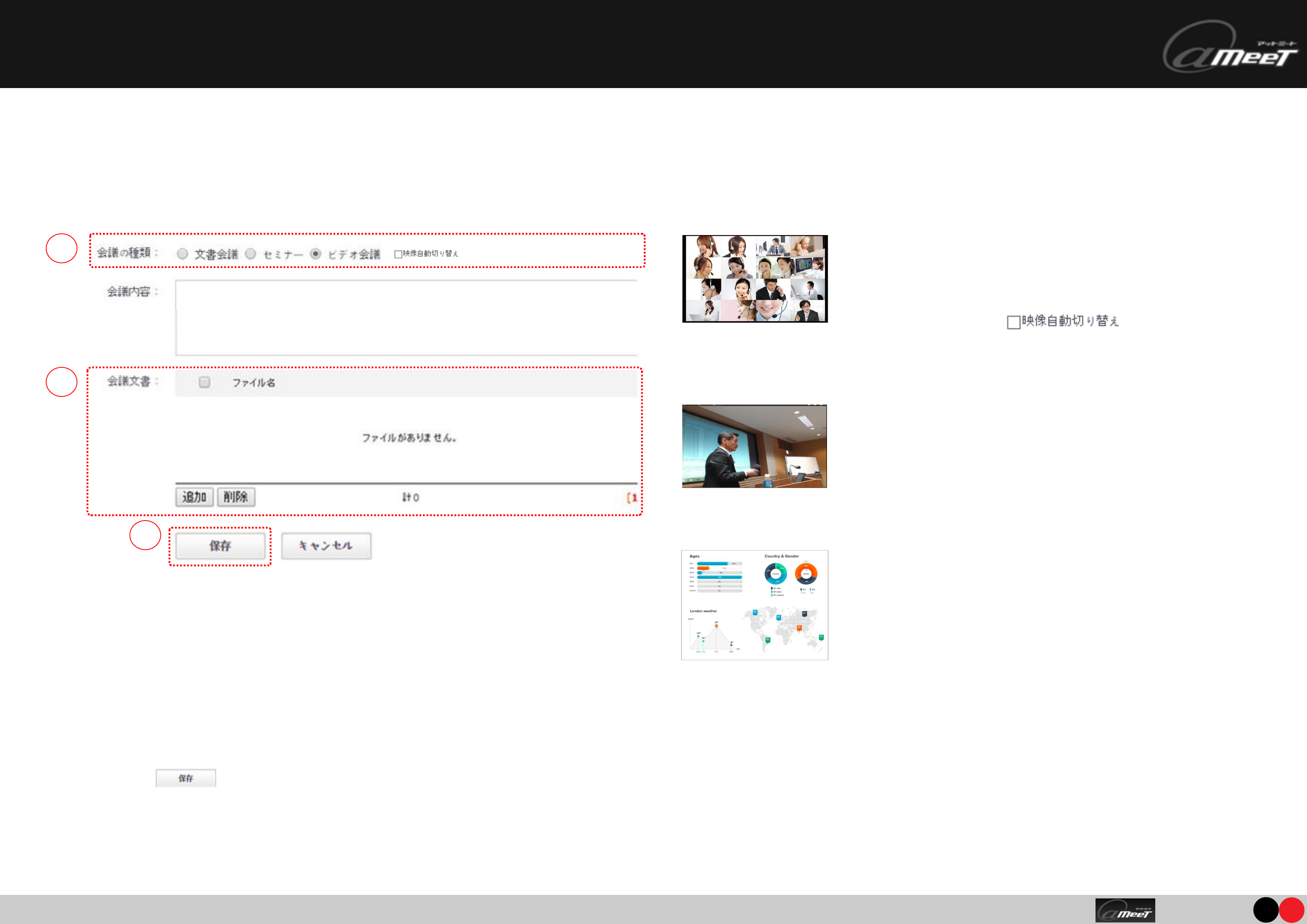Click the sort arrows icon beside 0

pyautogui.click(x=406, y=497)
